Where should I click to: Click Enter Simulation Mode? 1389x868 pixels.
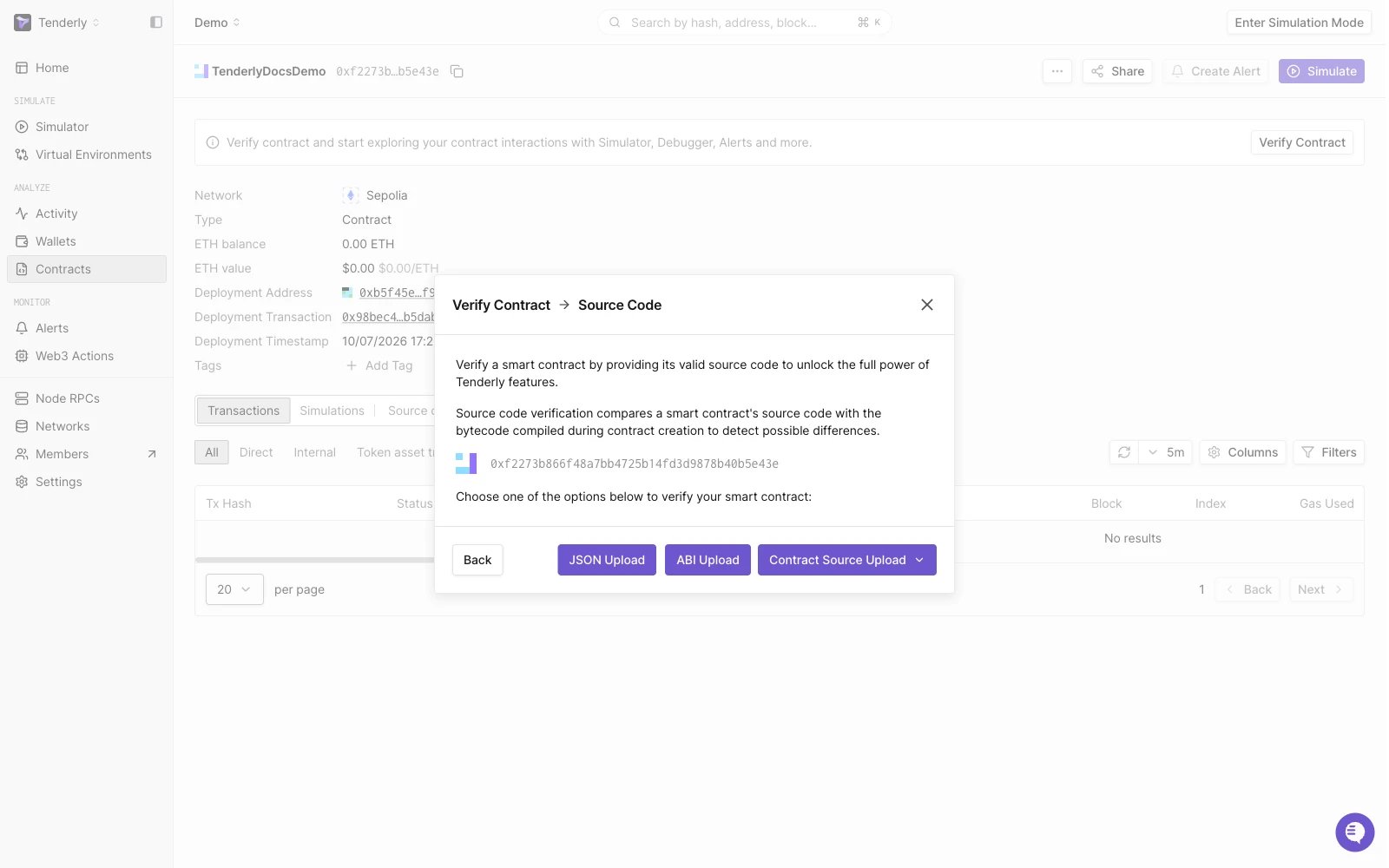coord(1299,23)
